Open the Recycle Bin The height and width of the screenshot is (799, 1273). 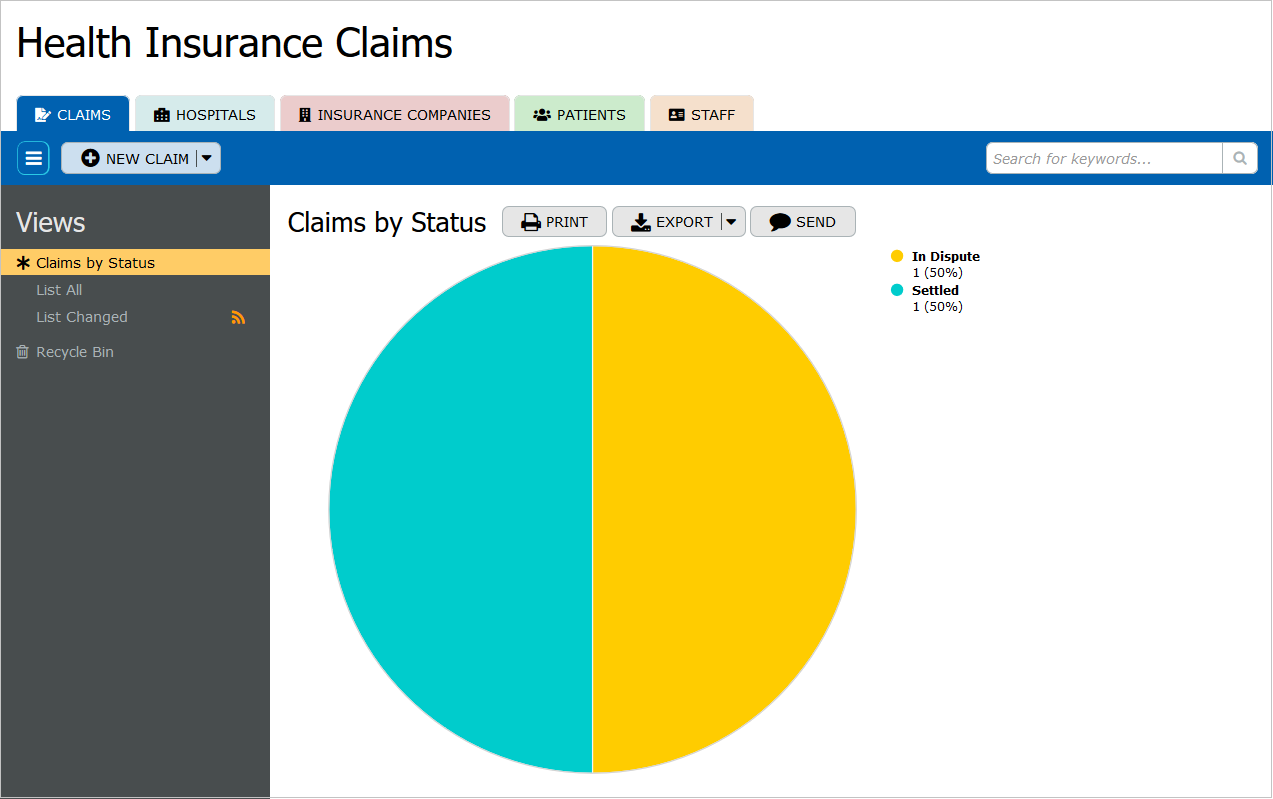(74, 352)
